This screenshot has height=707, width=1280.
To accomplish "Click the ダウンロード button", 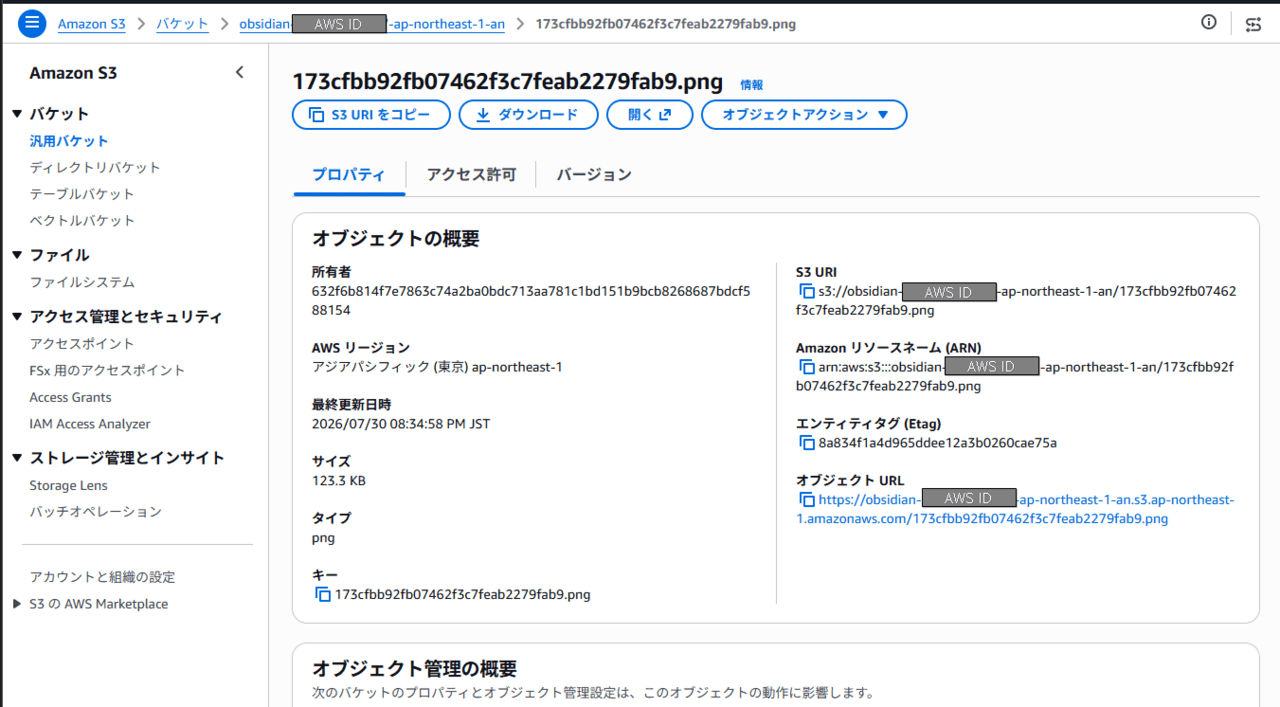I will click(x=528, y=115).
